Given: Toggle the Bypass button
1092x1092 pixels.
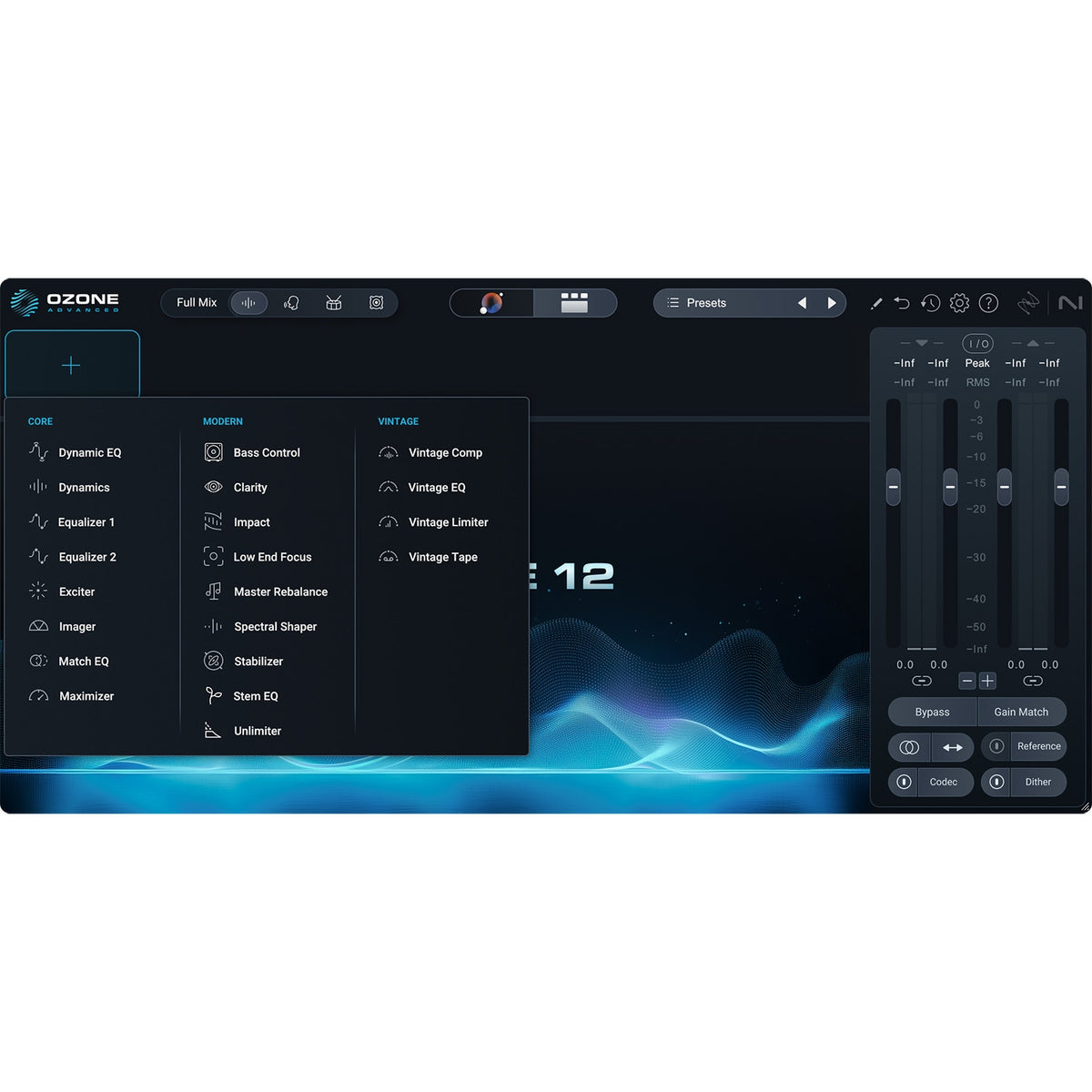Looking at the screenshot, I should point(933,713).
